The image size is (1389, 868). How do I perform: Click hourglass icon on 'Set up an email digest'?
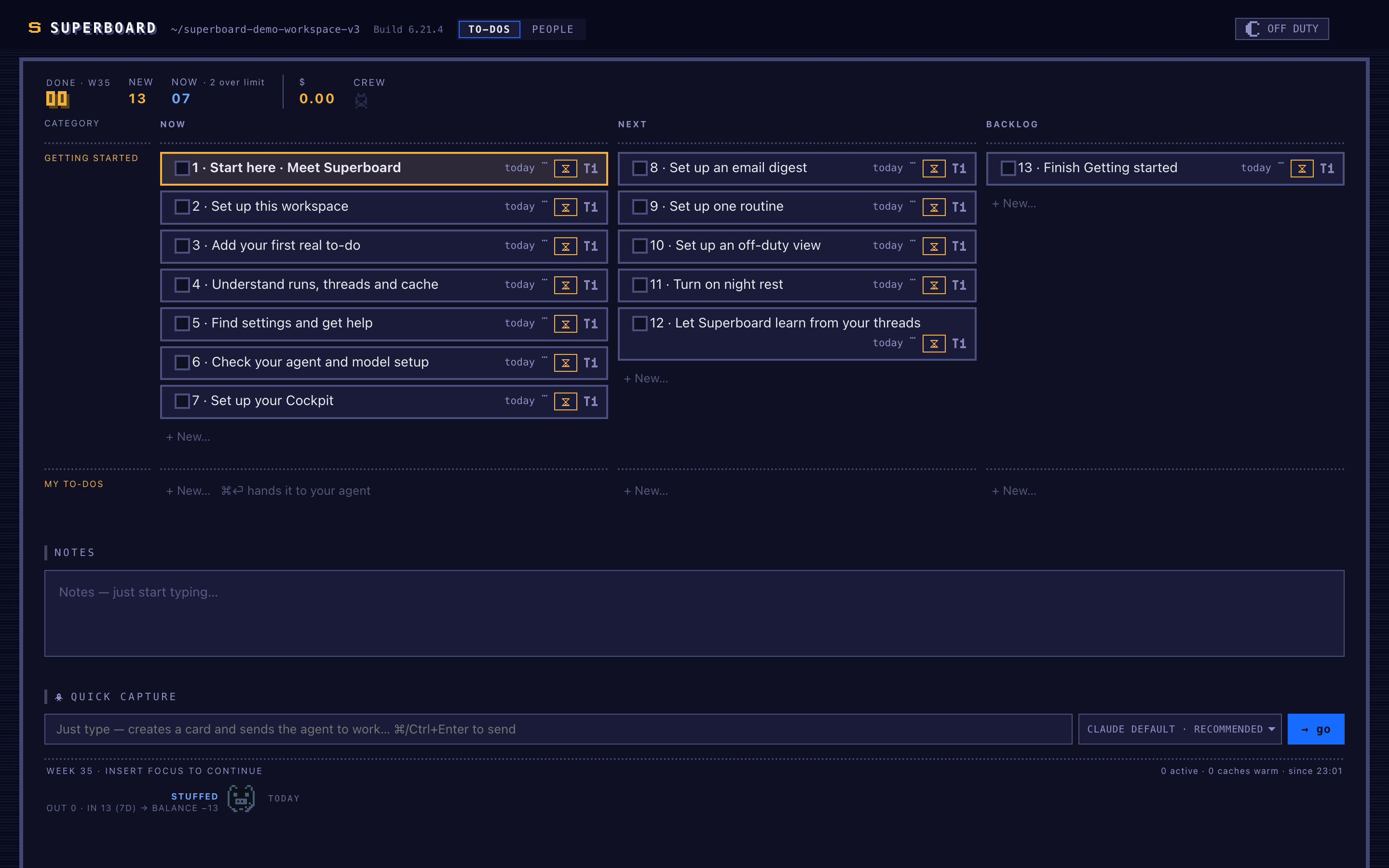[x=934, y=168]
